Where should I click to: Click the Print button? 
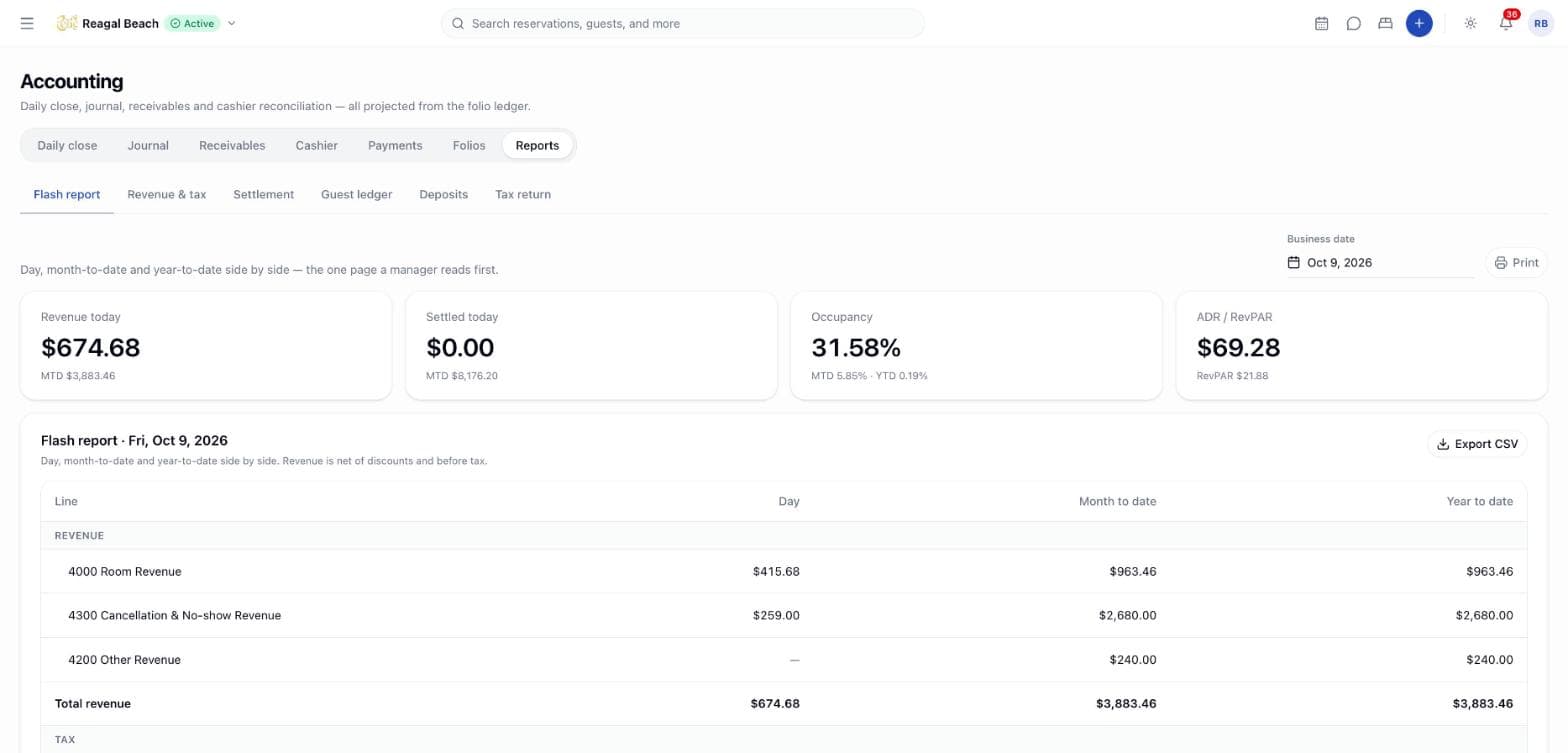[x=1516, y=263]
